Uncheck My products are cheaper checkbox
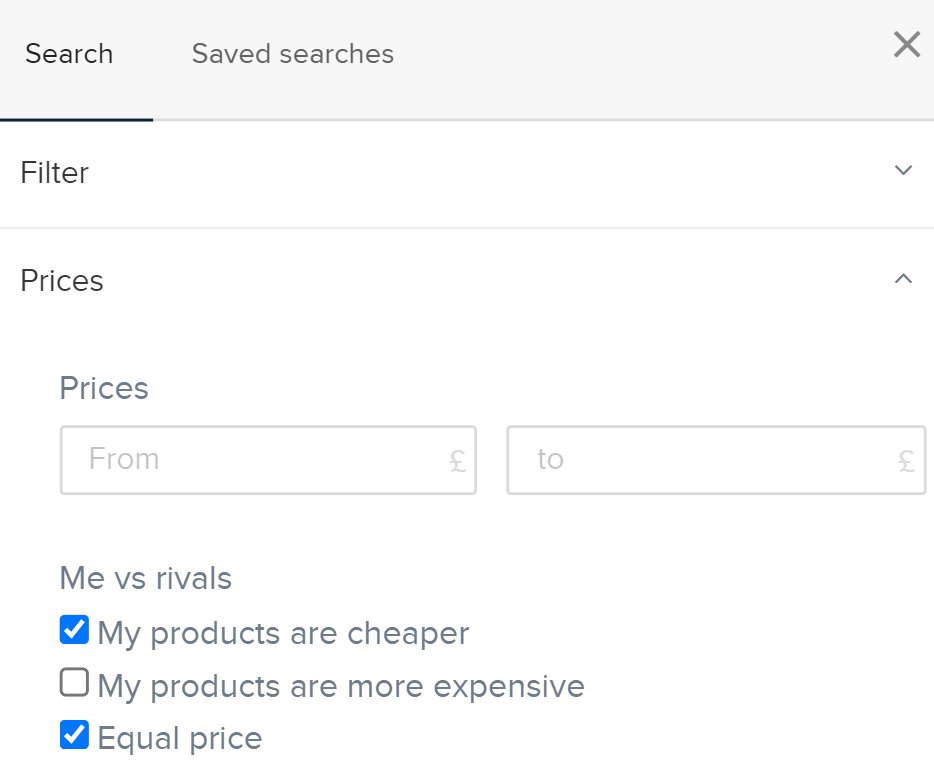Image resolution: width=934 pixels, height=764 pixels. (74, 631)
